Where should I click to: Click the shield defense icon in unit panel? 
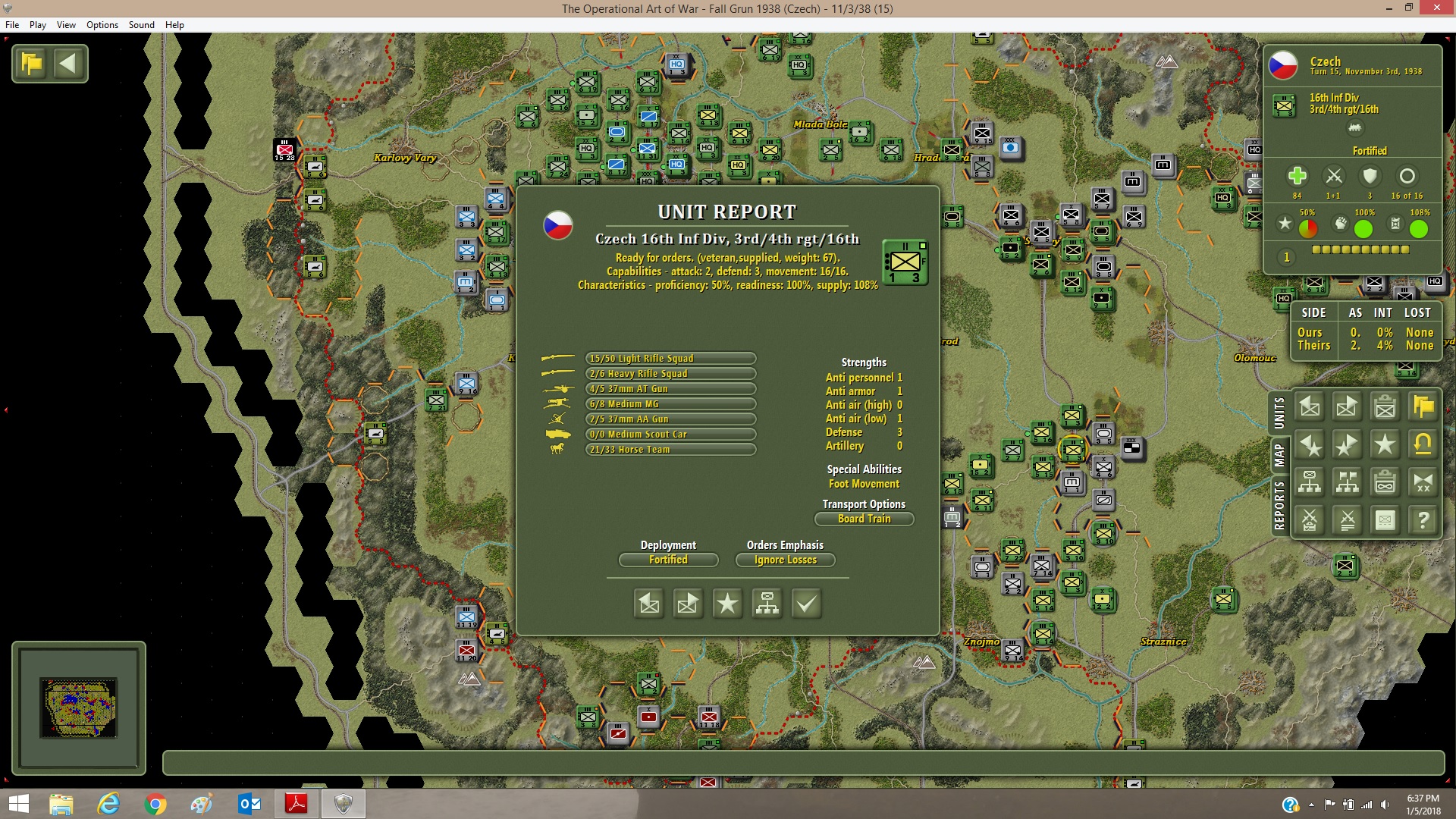(1370, 176)
